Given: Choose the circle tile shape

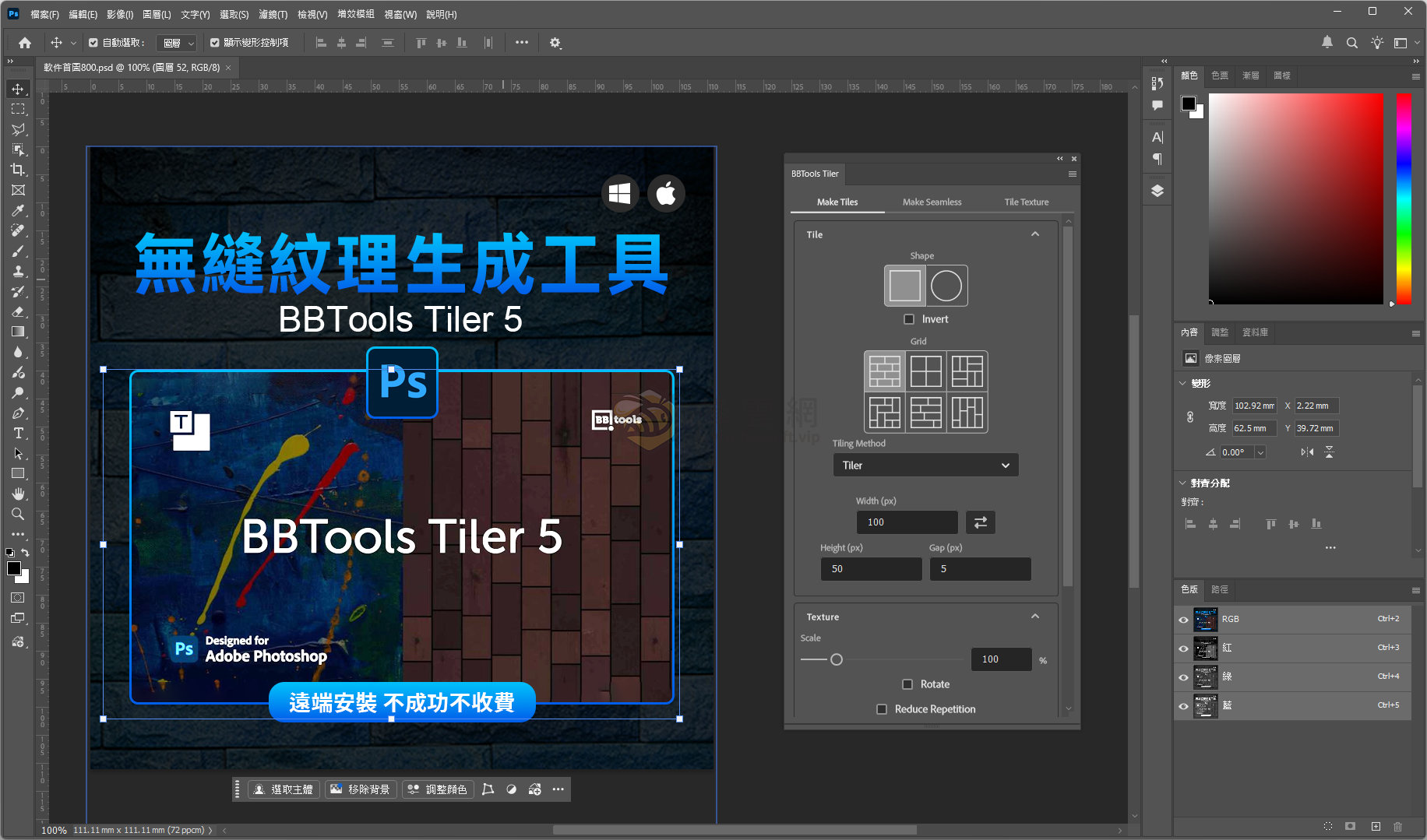Looking at the screenshot, I should coord(946,286).
